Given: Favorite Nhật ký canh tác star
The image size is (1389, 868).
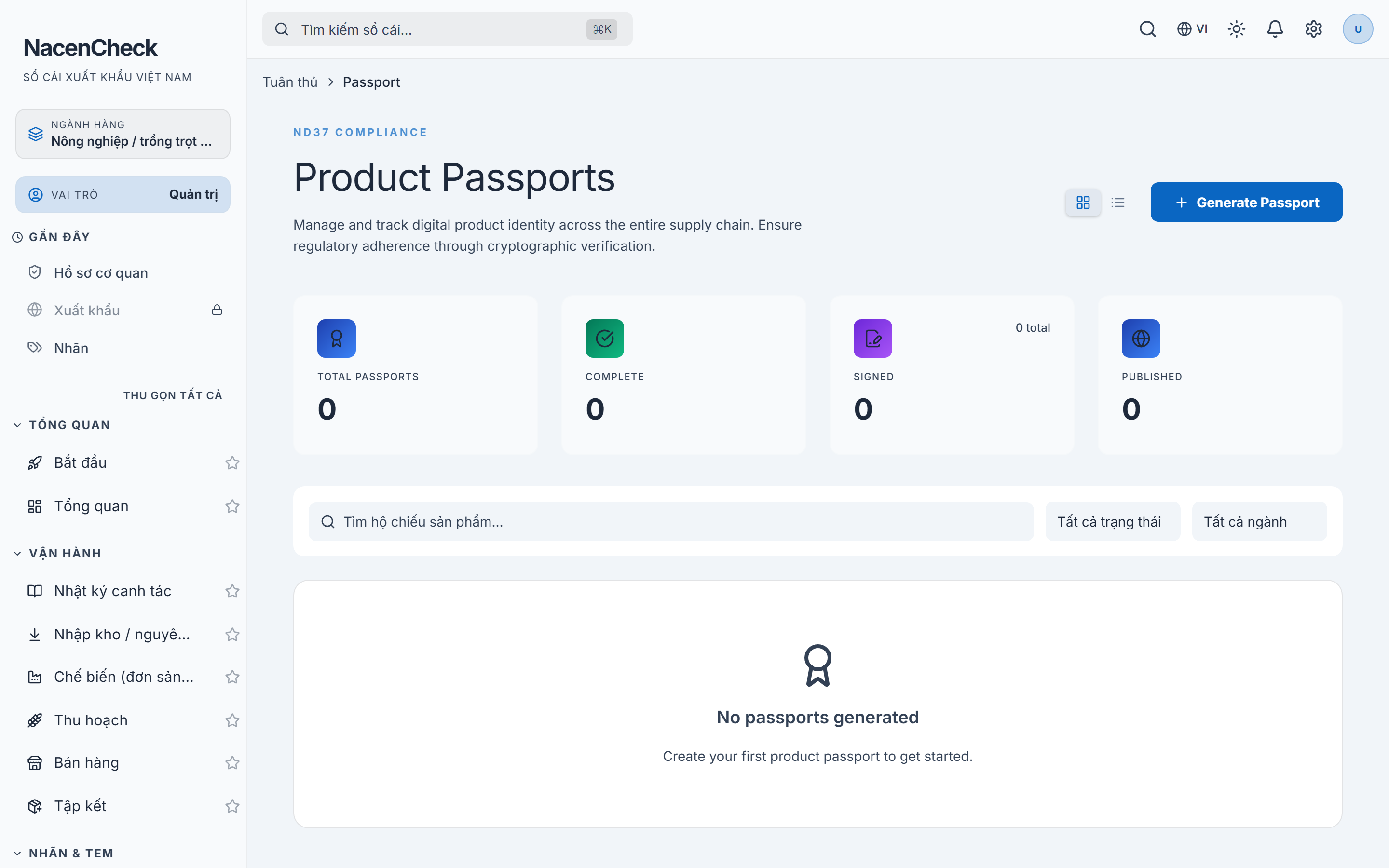Looking at the screenshot, I should [232, 591].
